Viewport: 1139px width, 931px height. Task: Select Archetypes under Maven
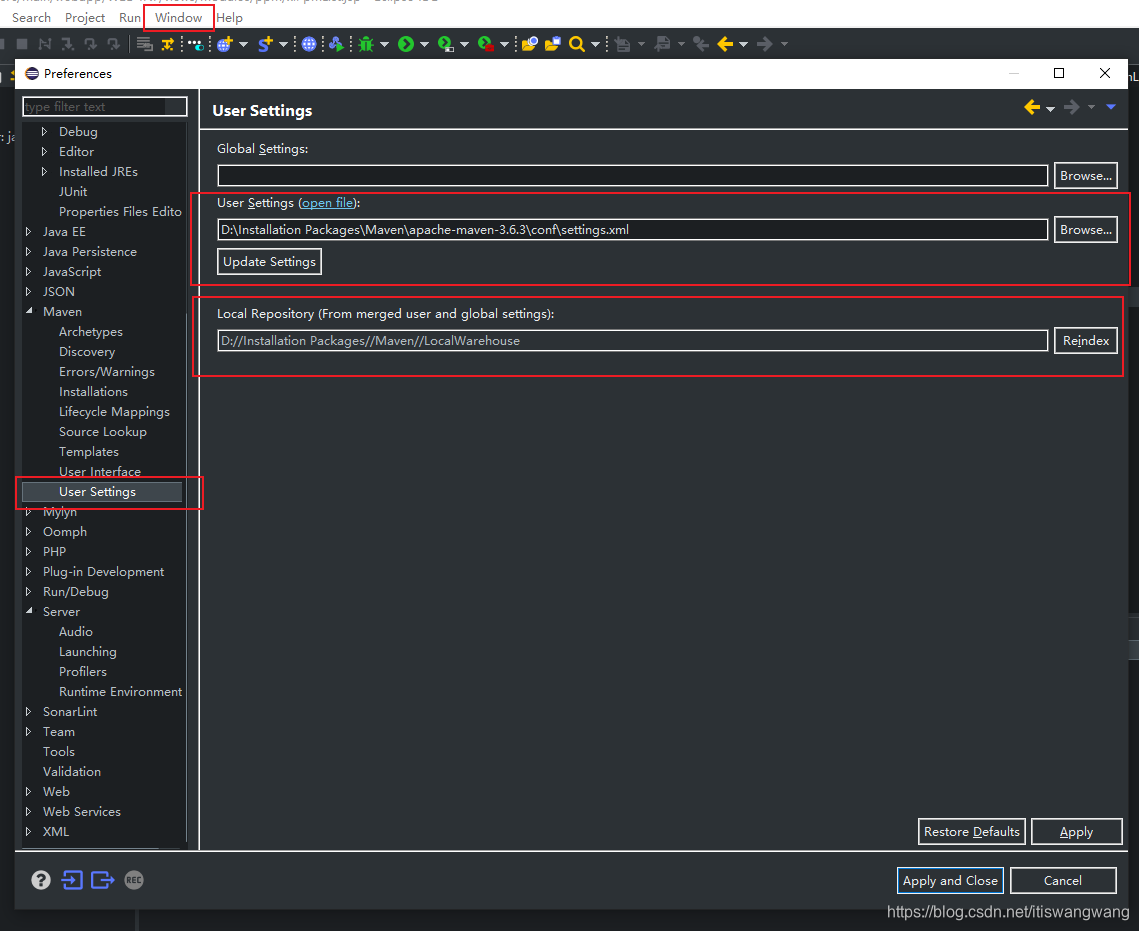pos(91,331)
